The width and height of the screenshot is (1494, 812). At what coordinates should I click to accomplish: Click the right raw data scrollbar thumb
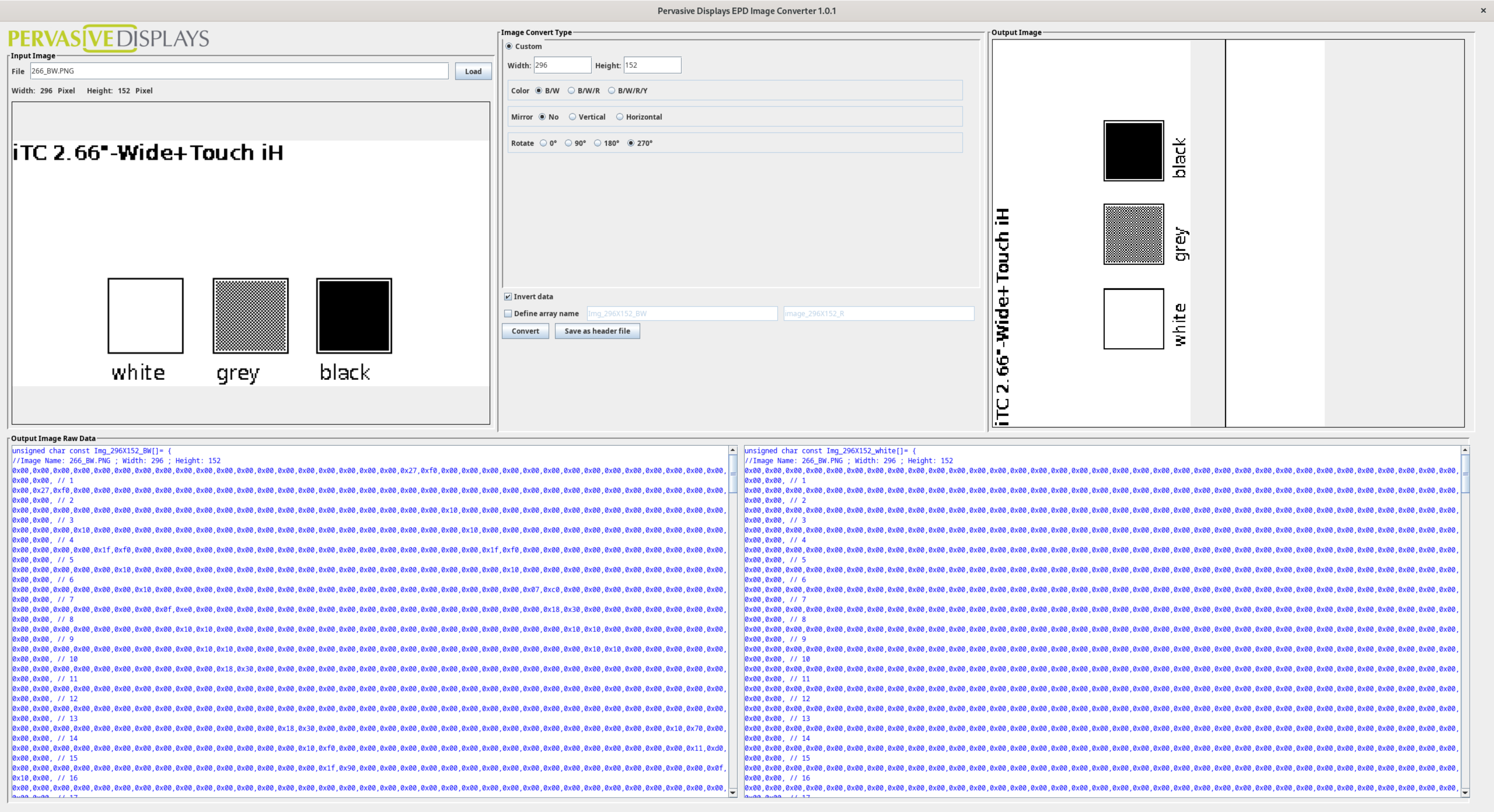click(x=1465, y=474)
